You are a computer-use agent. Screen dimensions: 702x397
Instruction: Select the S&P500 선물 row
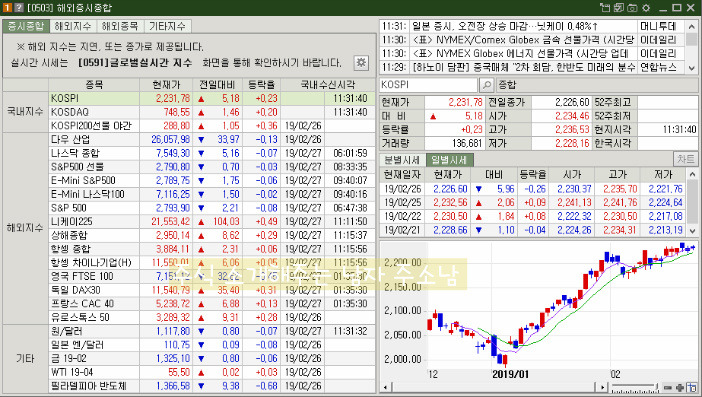coord(212,166)
